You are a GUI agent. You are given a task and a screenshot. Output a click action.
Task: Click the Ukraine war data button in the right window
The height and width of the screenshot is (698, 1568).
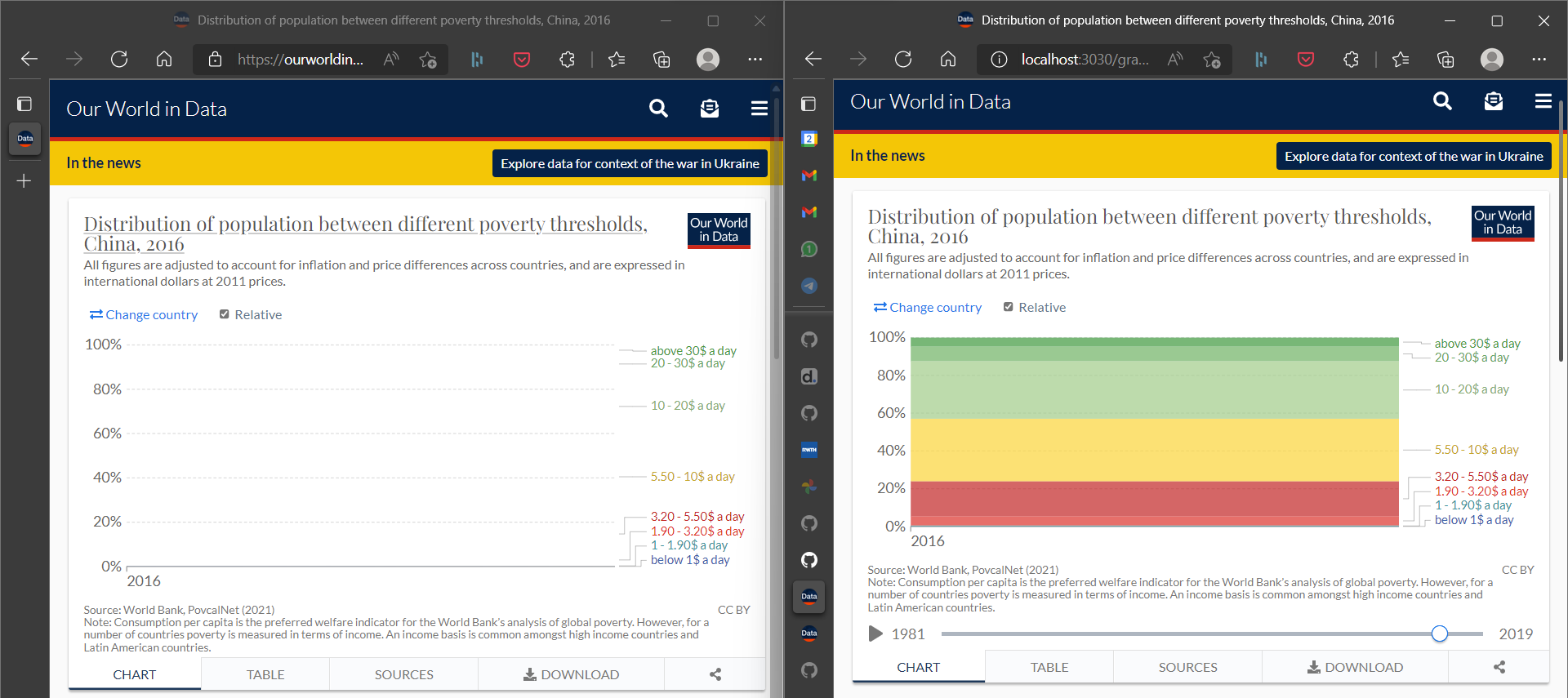pos(1414,156)
